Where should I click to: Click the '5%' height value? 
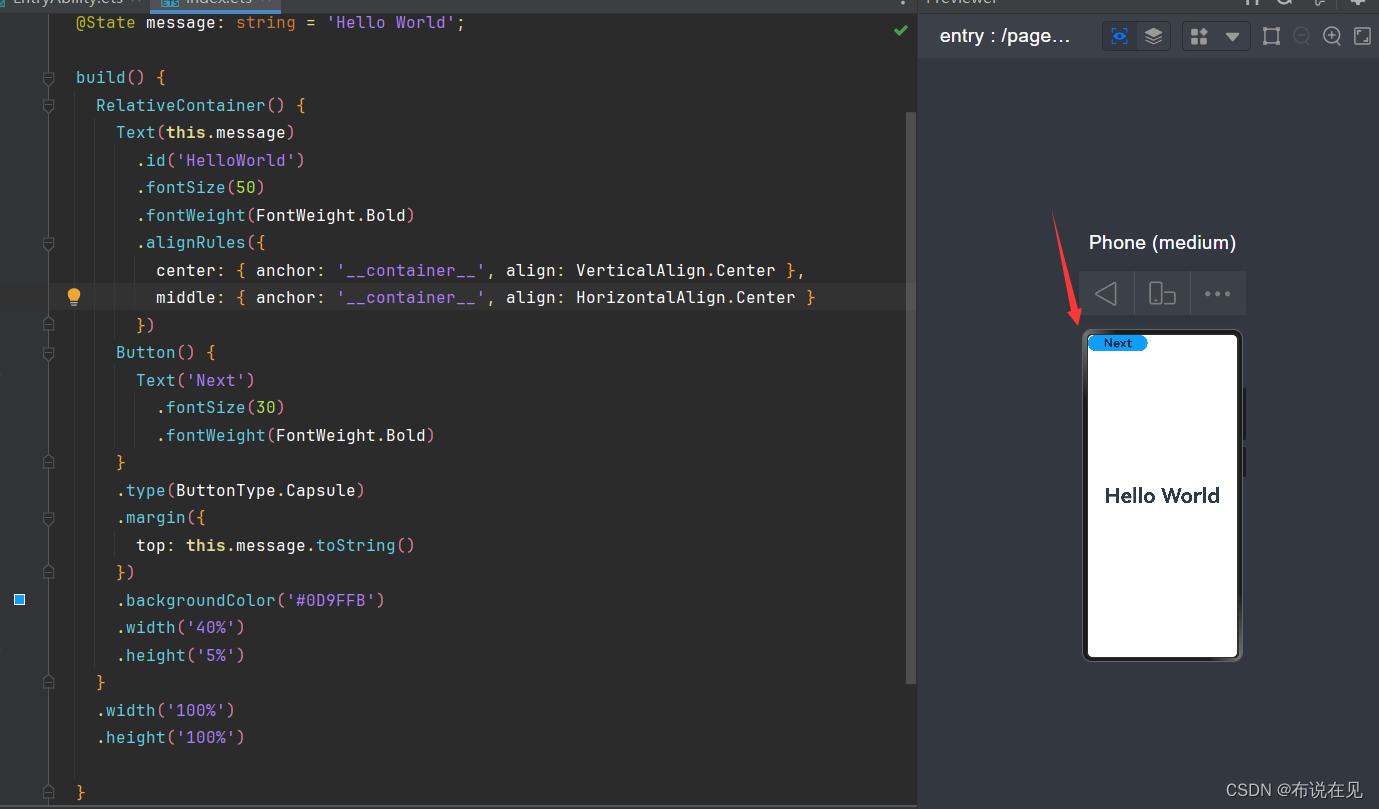[216, 655]
